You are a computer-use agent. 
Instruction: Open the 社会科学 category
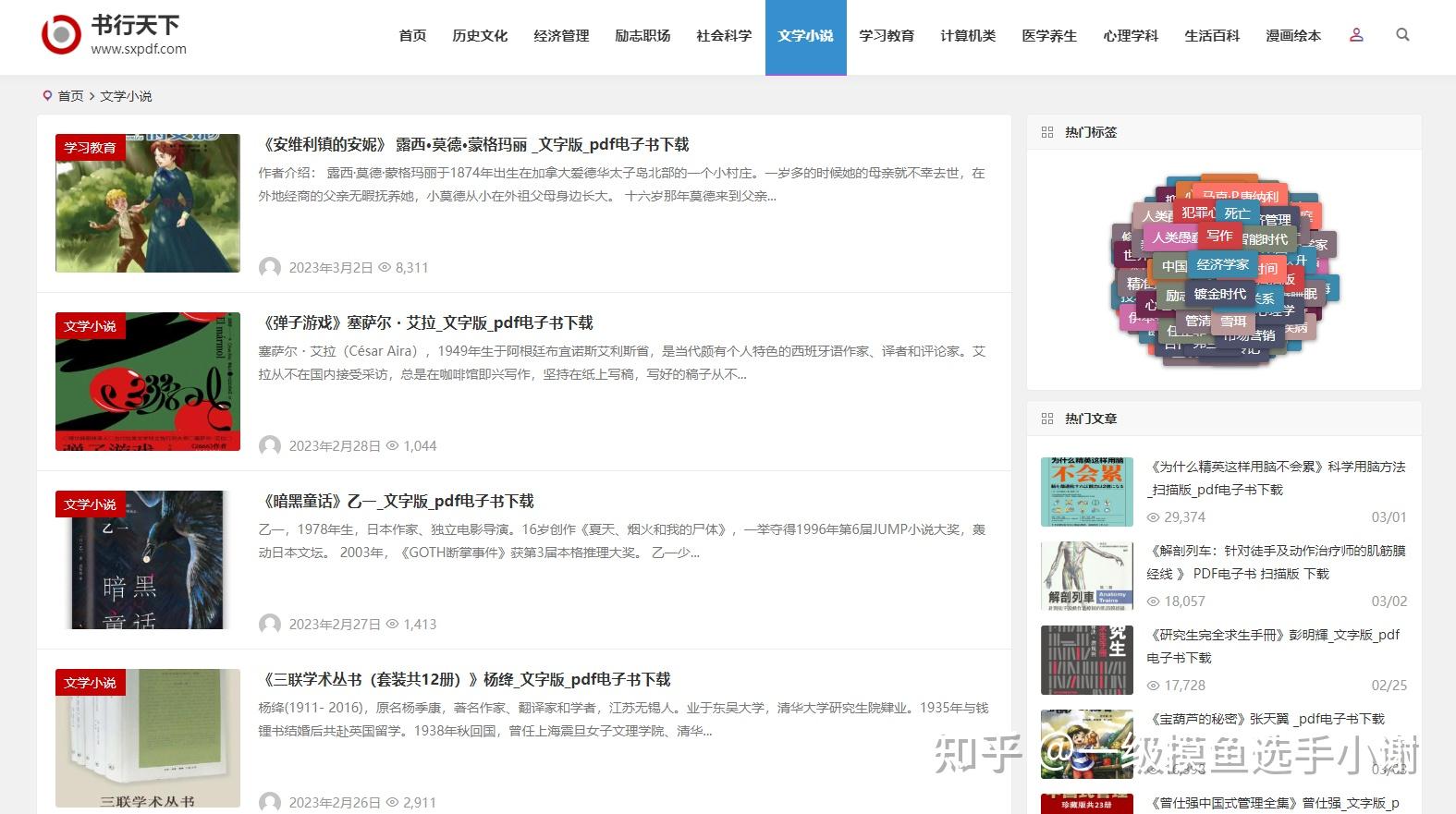(724, 36)
